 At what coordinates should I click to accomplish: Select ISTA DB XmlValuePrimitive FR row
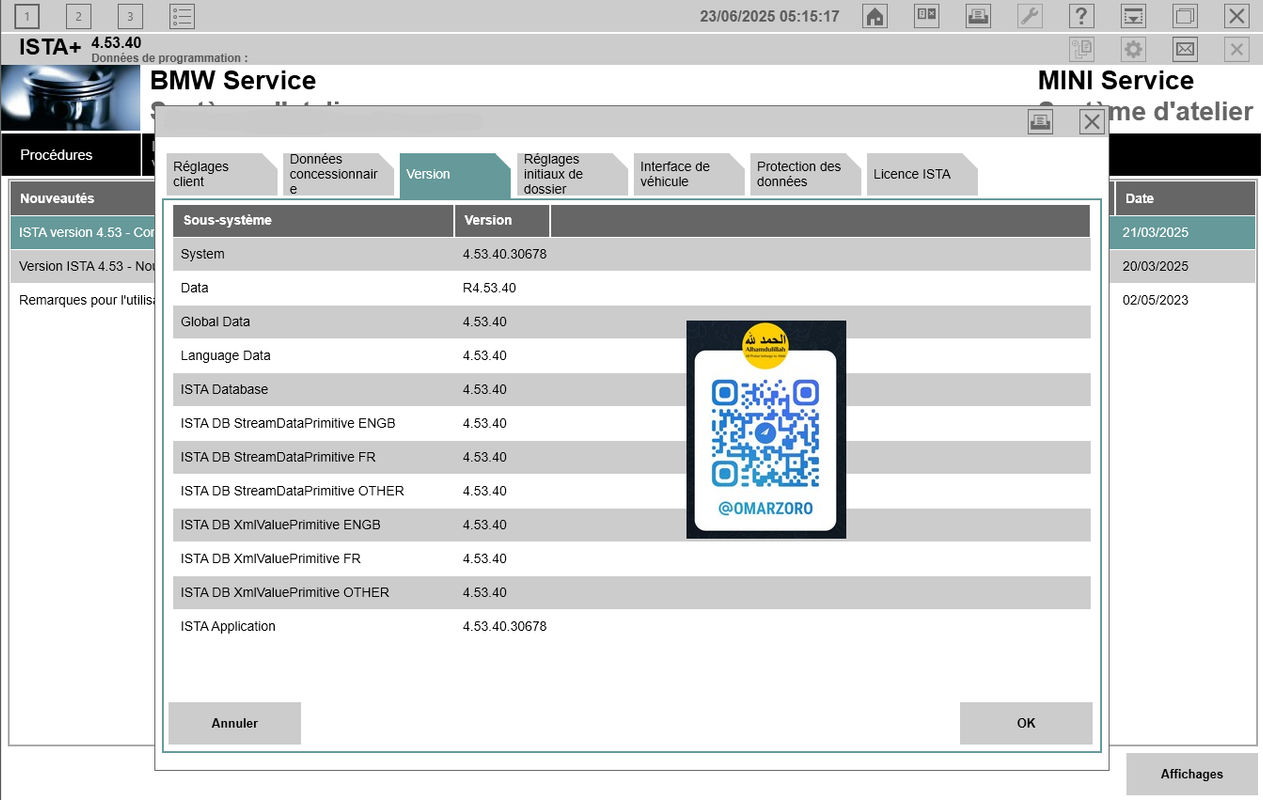tap(632, 559)
